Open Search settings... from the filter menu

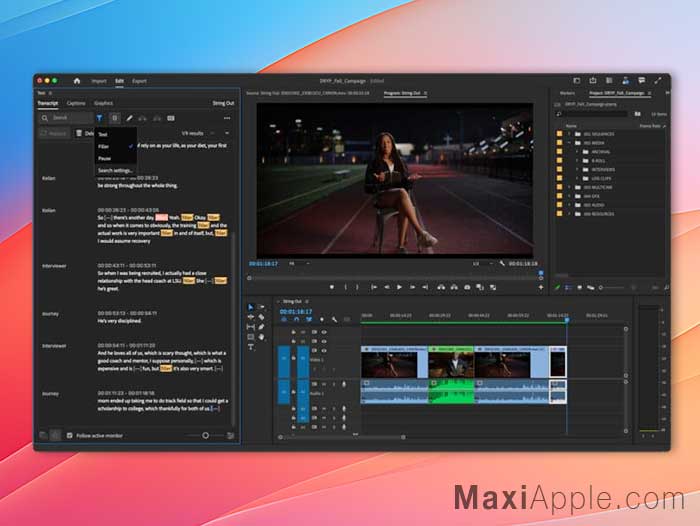tap(116, 170)
